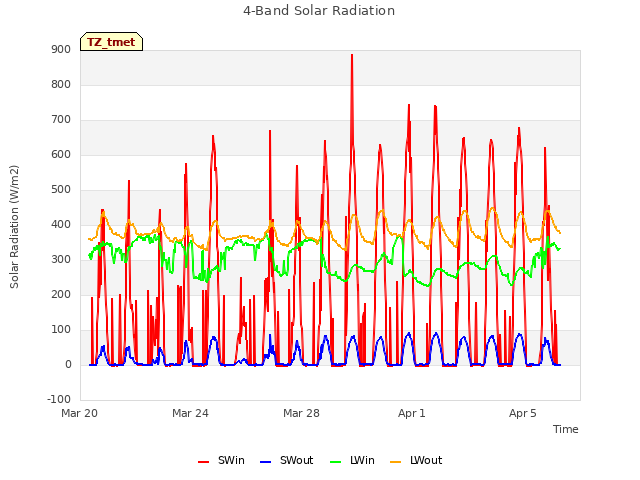Click the 400 y-axis tick label

[61, 224]
